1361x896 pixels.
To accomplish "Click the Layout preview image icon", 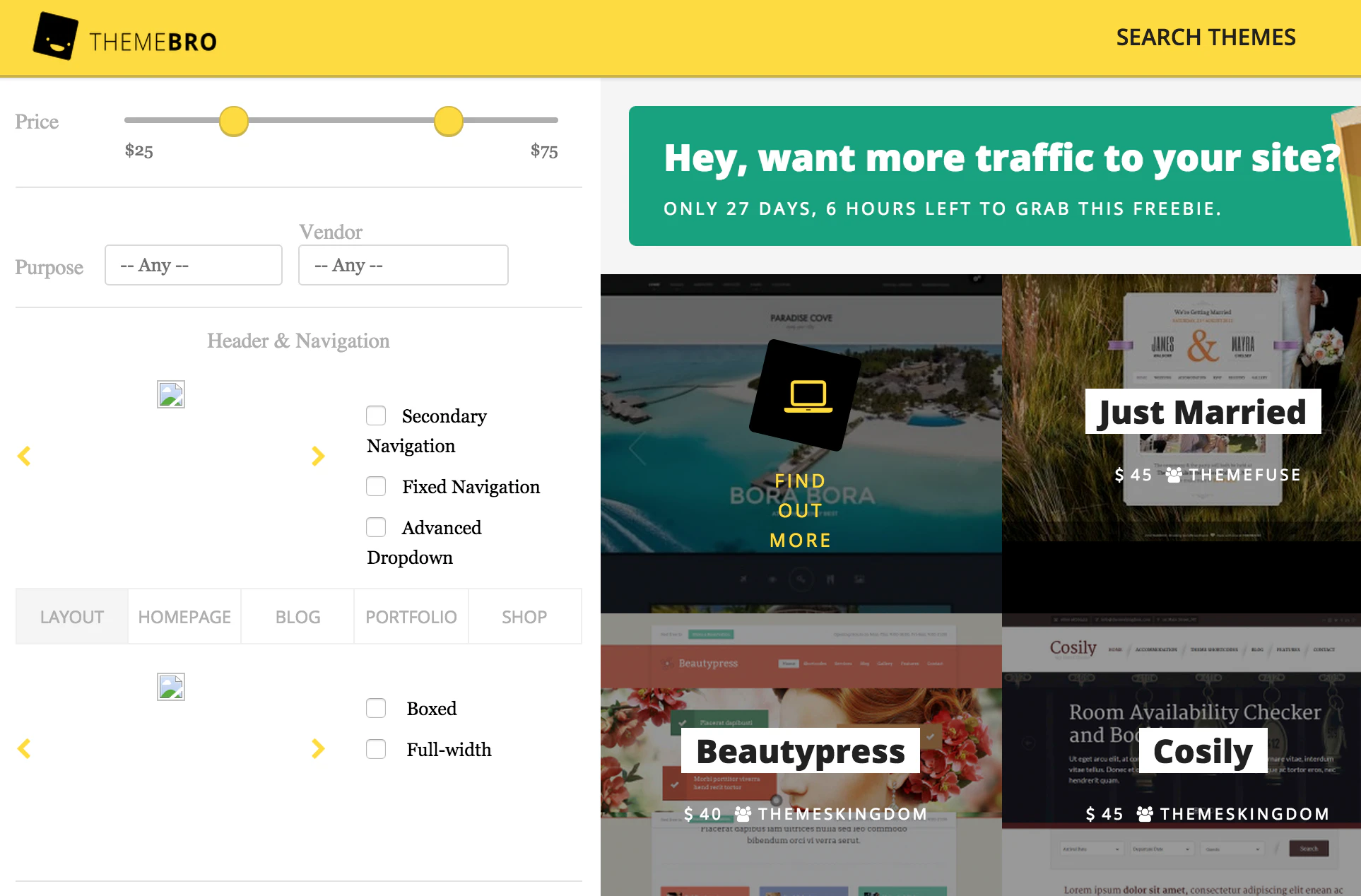I will (x=171, y=687).
